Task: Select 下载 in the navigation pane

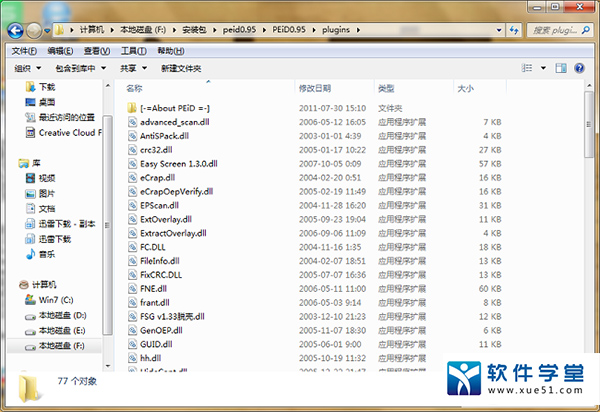Action: point(41,87)
